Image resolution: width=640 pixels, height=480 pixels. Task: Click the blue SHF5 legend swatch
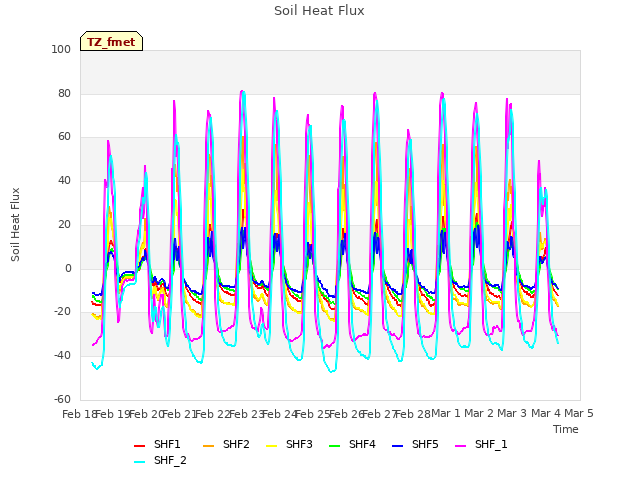398,446
